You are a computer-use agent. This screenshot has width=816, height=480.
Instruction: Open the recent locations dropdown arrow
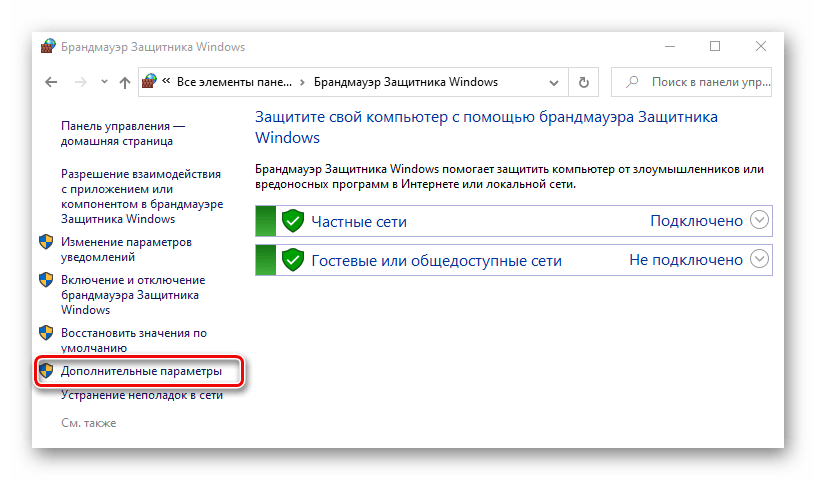coord(104,82)
